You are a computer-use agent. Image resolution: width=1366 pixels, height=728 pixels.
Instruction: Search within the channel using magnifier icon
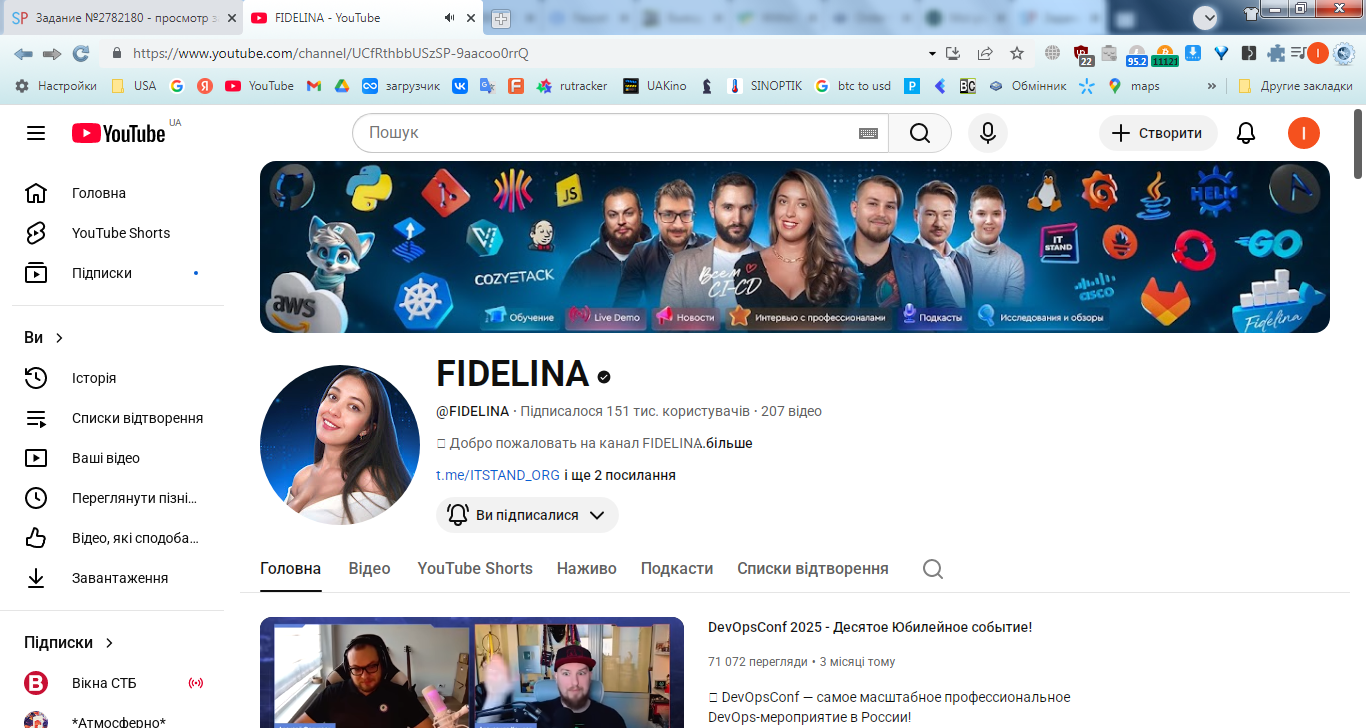[933, 569]
